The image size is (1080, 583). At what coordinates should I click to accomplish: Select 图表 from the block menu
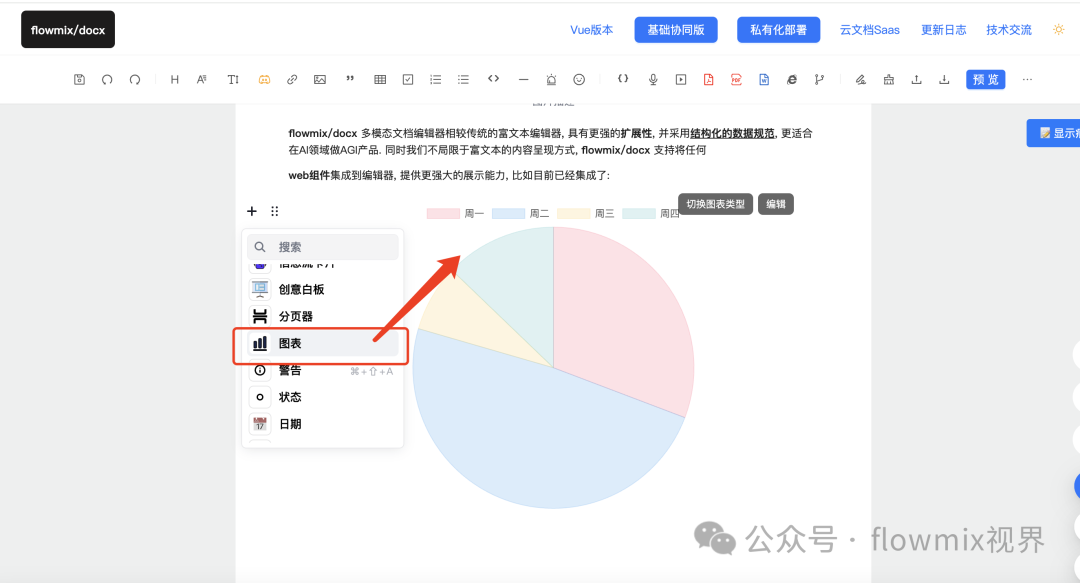(x=322, y=343)
